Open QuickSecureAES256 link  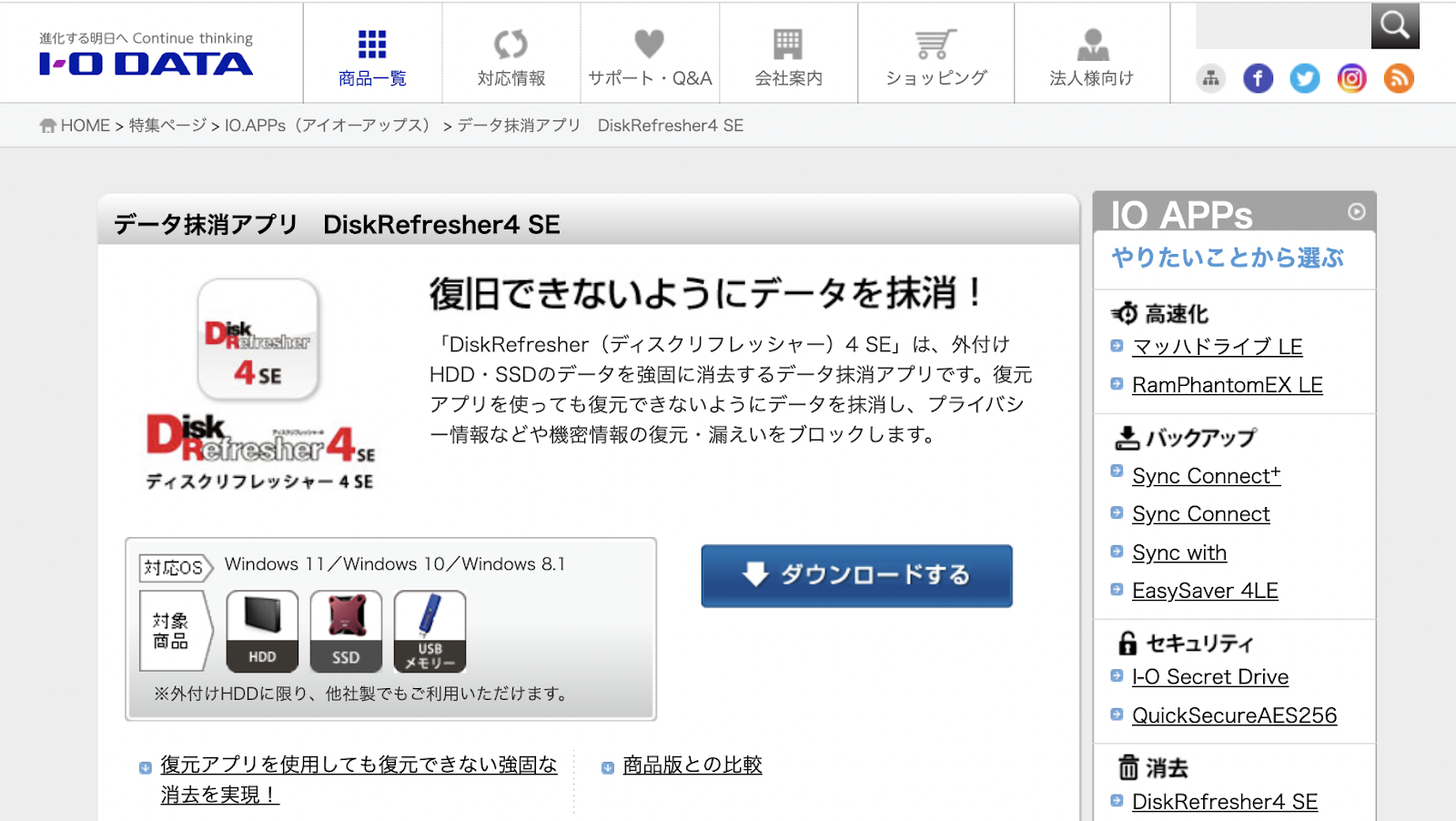(x=1235, y=715)
